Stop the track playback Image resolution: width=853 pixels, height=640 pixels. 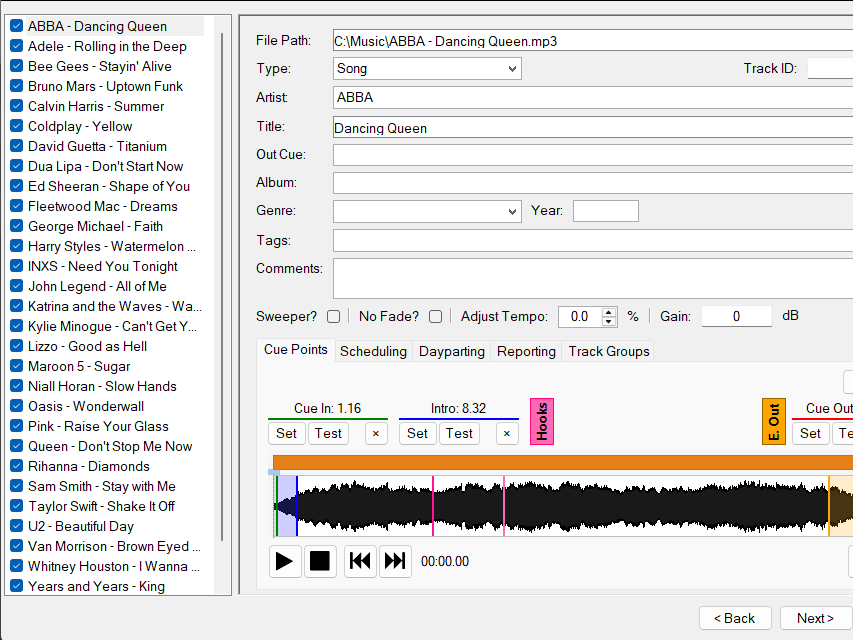coord(320,561)
